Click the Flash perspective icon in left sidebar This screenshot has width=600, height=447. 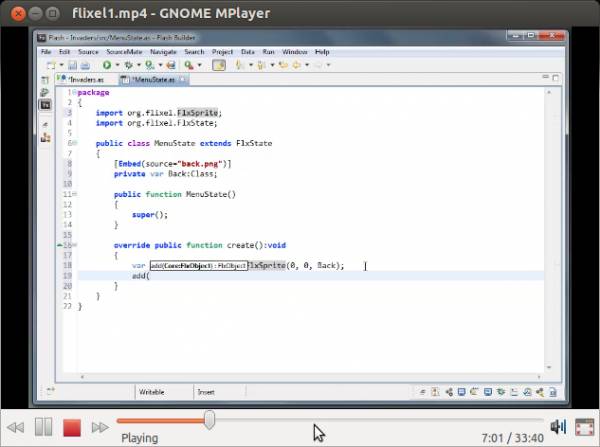pyautogui.click(x=45, y=105)
